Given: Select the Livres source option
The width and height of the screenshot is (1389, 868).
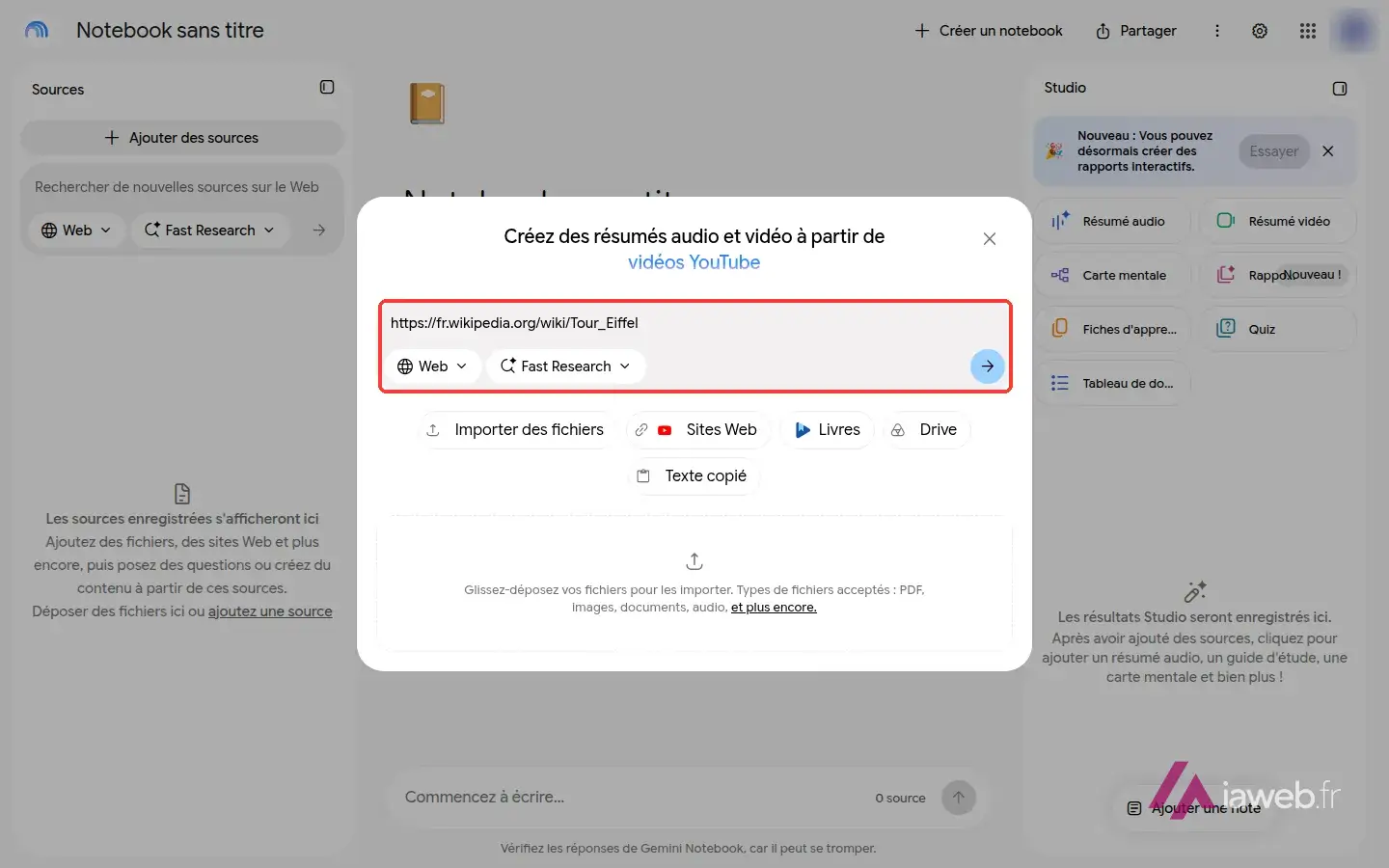Looking at the screenshot, I should 828,430.
